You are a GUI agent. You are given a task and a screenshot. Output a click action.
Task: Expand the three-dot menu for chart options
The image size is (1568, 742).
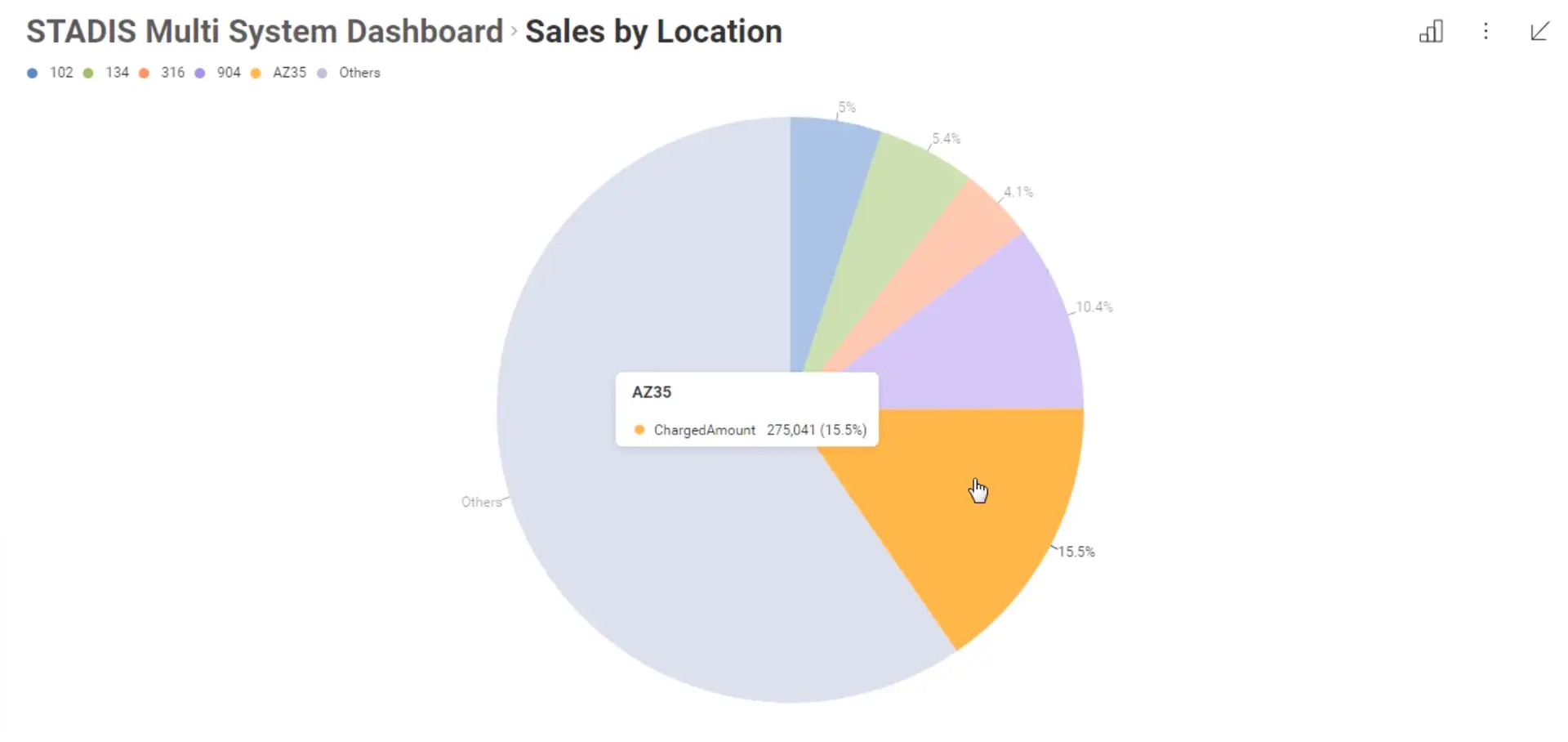click(1486, 31)
